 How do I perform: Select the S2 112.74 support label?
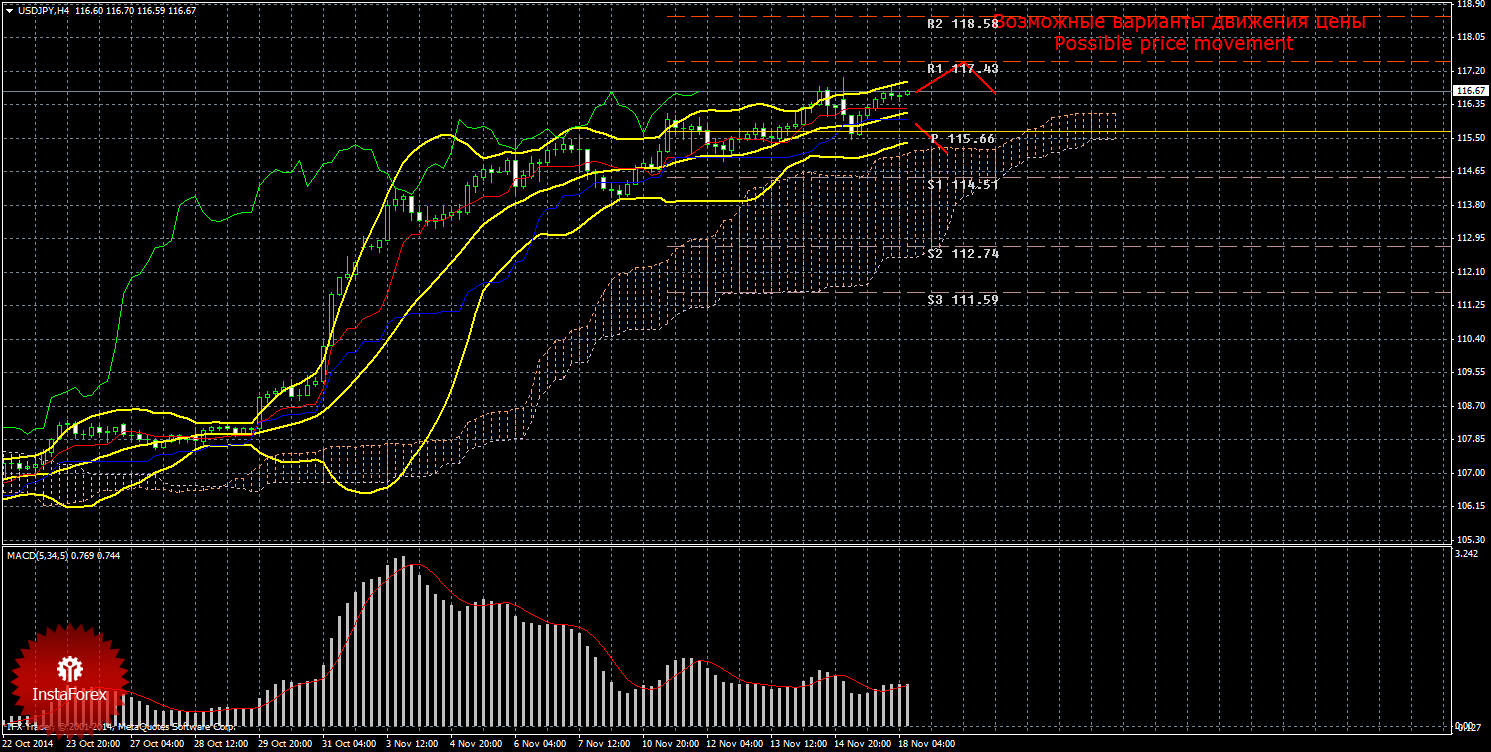(962, 253)
